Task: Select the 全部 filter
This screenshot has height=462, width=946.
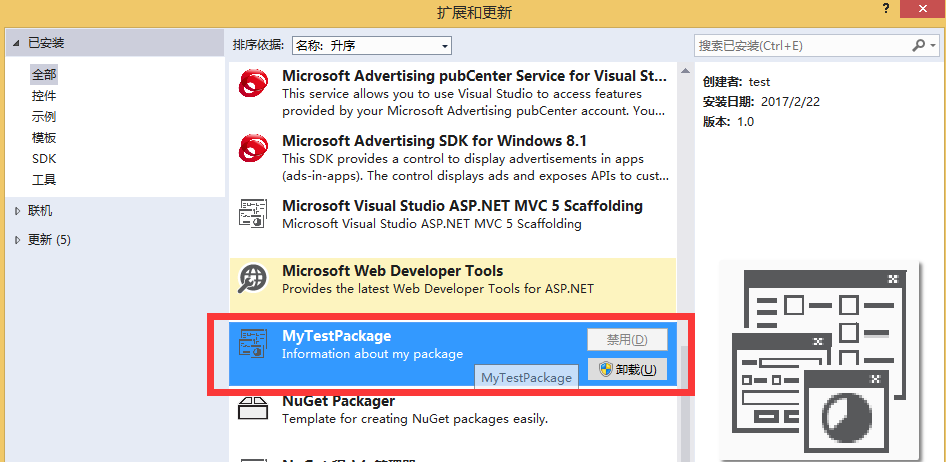Action: tap(44, 75)
